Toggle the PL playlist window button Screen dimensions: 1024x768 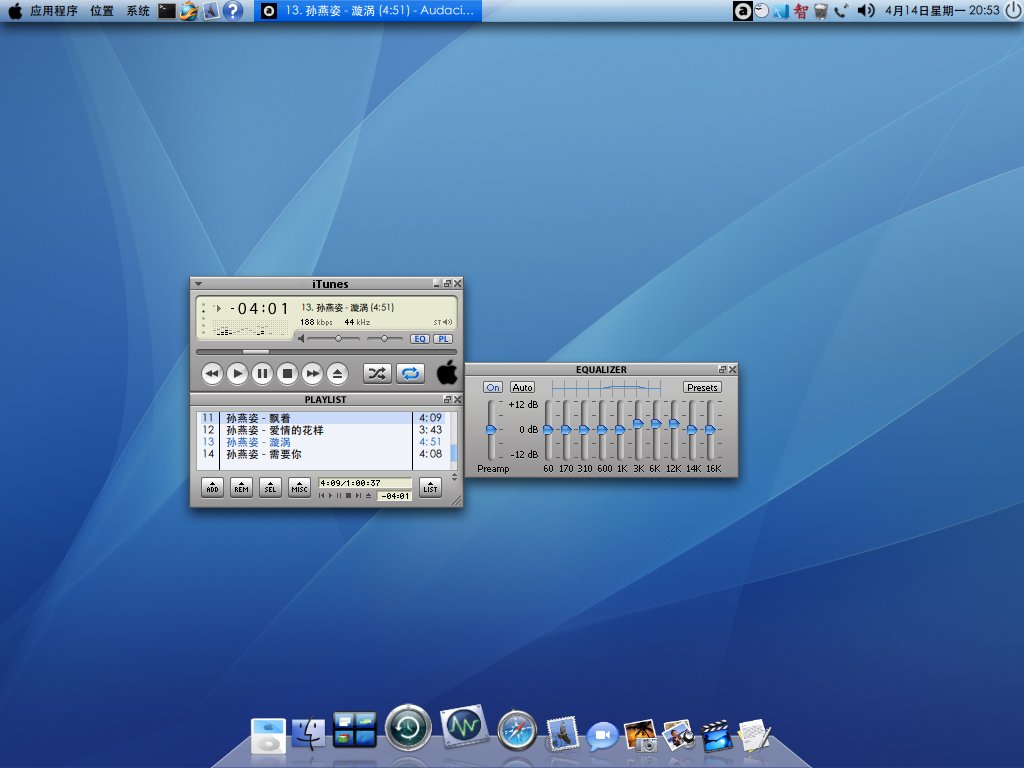pos(443,339)
